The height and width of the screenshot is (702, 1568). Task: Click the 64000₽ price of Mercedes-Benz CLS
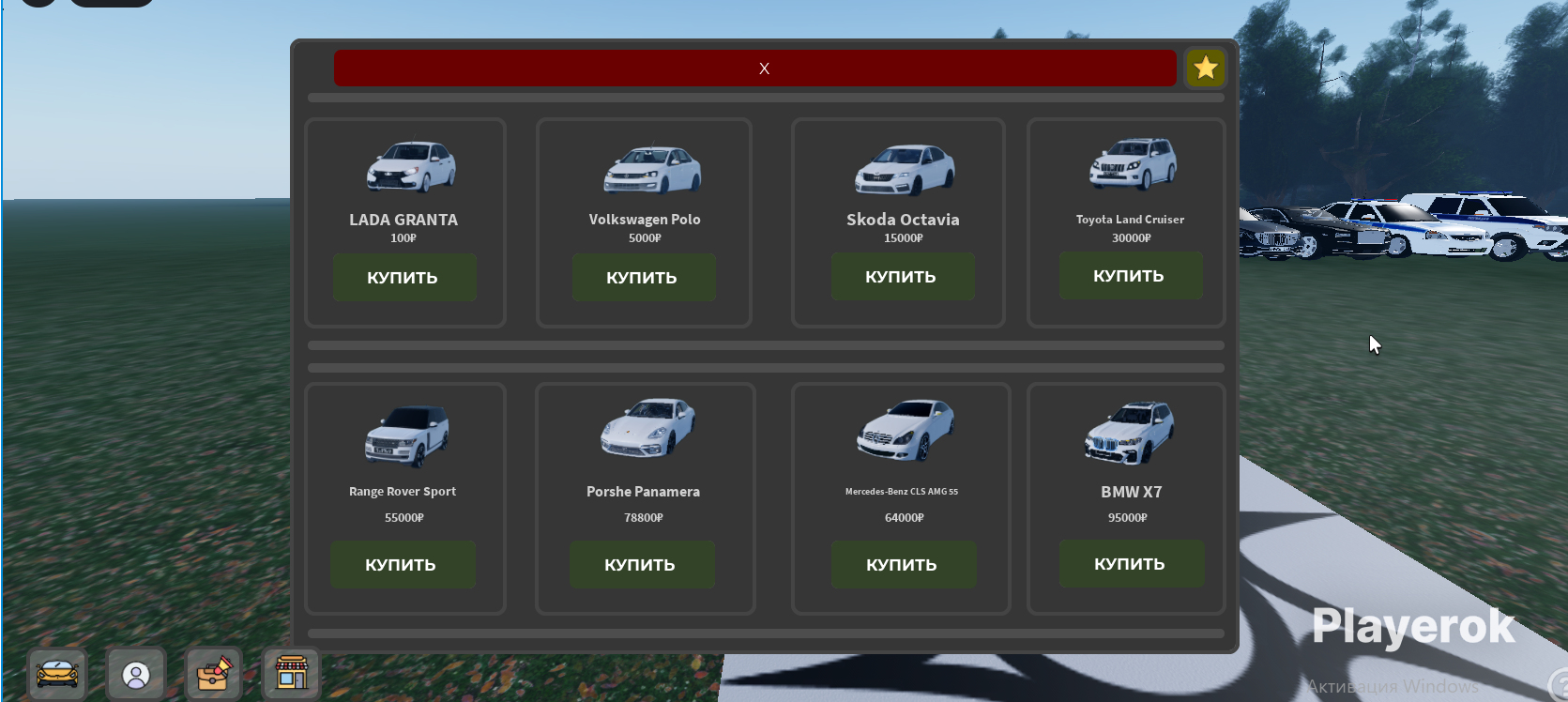pyautogui.click(x=904, y=518)
